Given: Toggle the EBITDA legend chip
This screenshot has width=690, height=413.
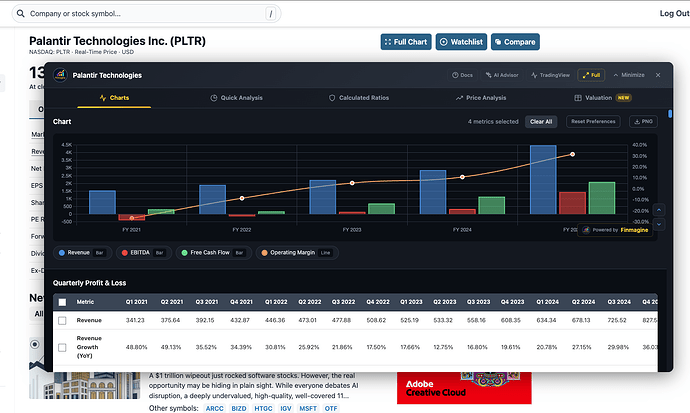Looking at the screenshot, I should pos(144,253).
